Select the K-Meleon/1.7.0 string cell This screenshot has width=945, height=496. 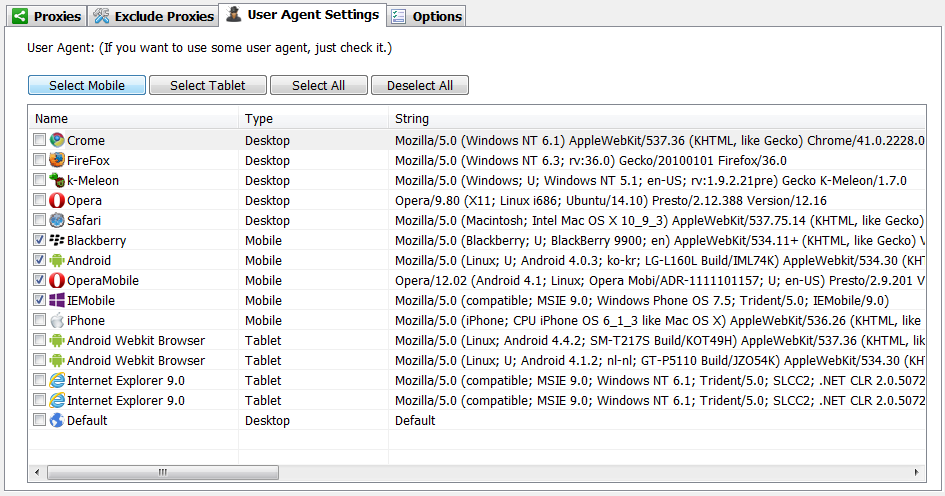(650, 180)
